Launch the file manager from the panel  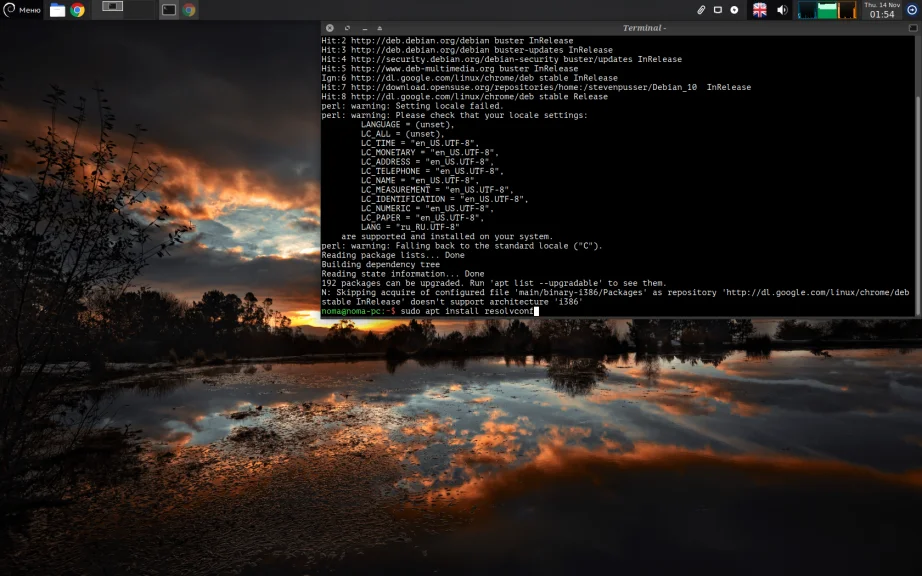(58, 10)
